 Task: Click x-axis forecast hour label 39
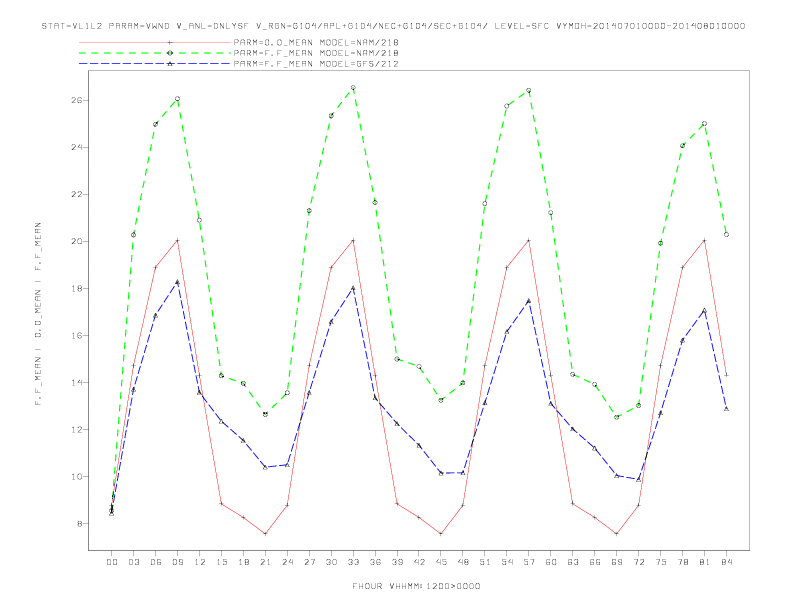tap(397, 562)
